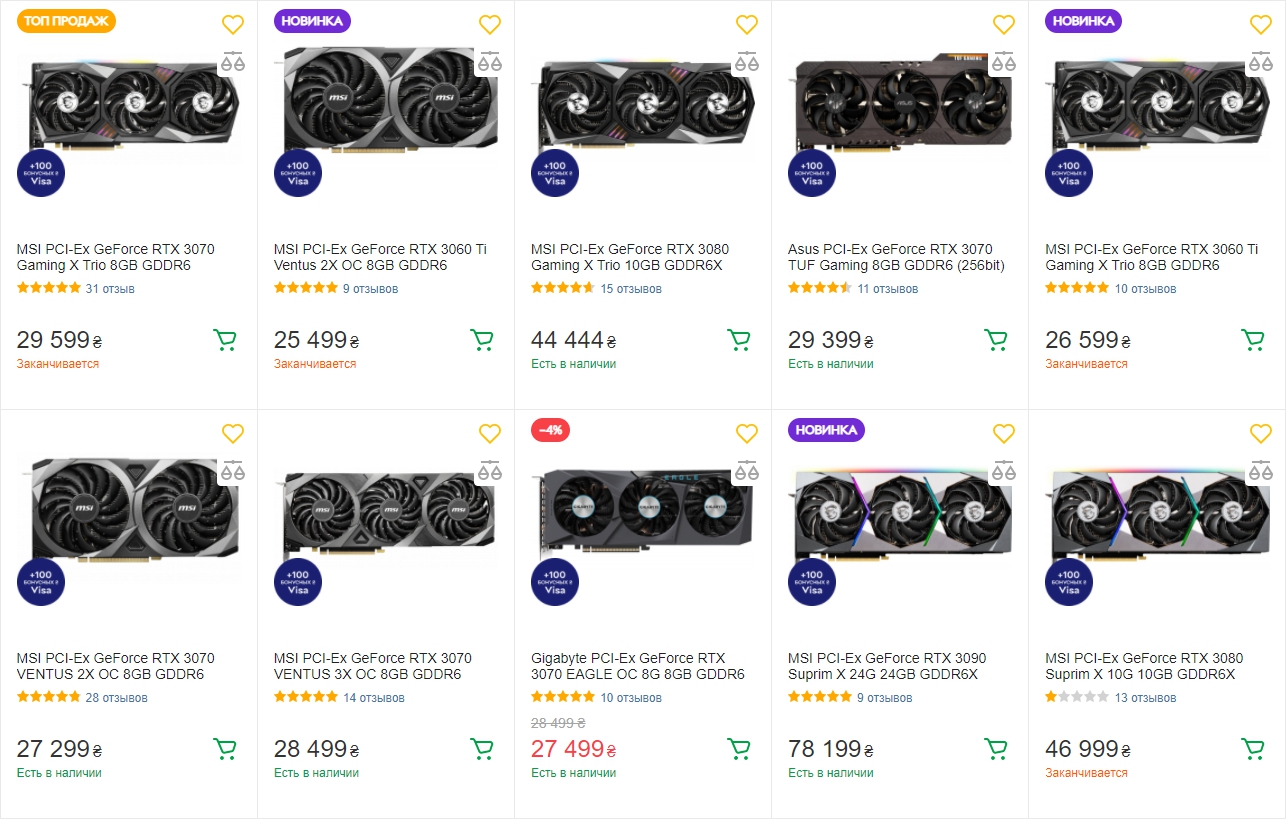This screenshot has width=1286, height=819.
Task: Favorite the MSI RTX 3080 Gaming X Trio
Action: tap(747, 25)
